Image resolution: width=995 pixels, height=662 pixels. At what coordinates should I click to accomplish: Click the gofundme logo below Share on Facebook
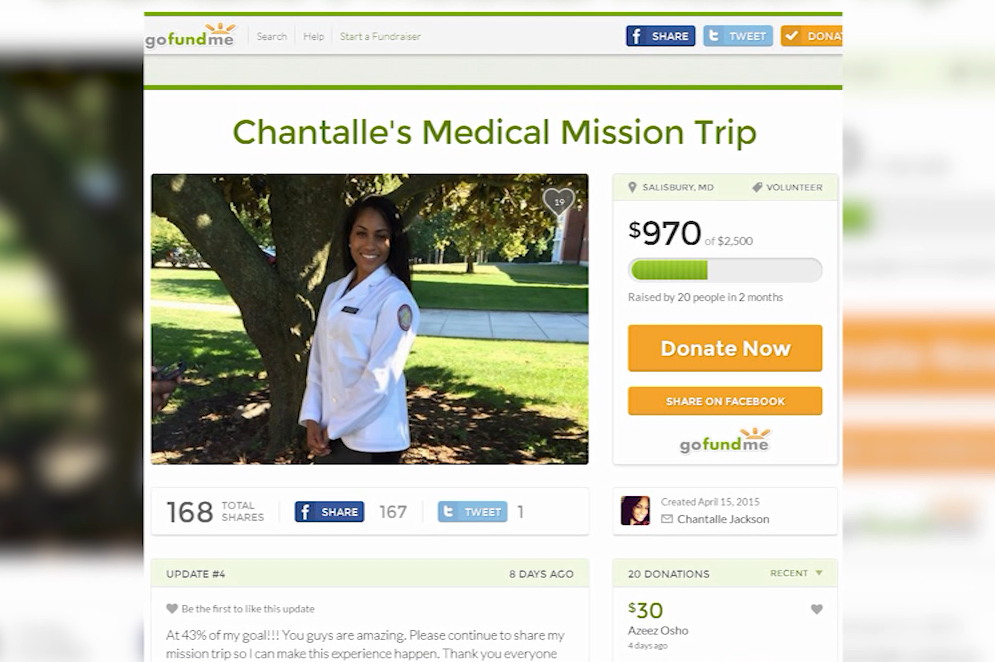[x=725, y=440]
